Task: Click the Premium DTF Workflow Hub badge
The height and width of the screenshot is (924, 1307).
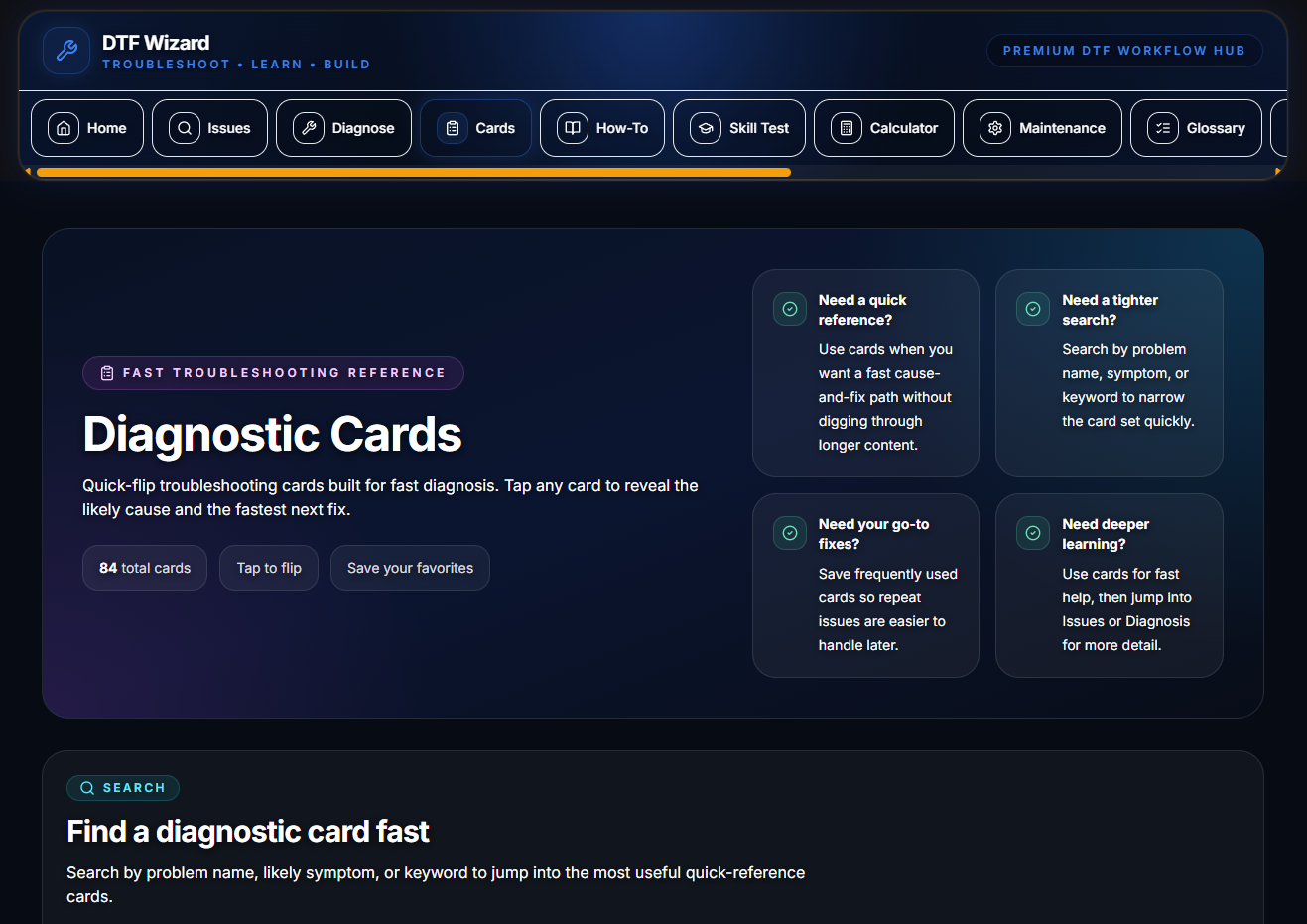Action: (1123, 51)
